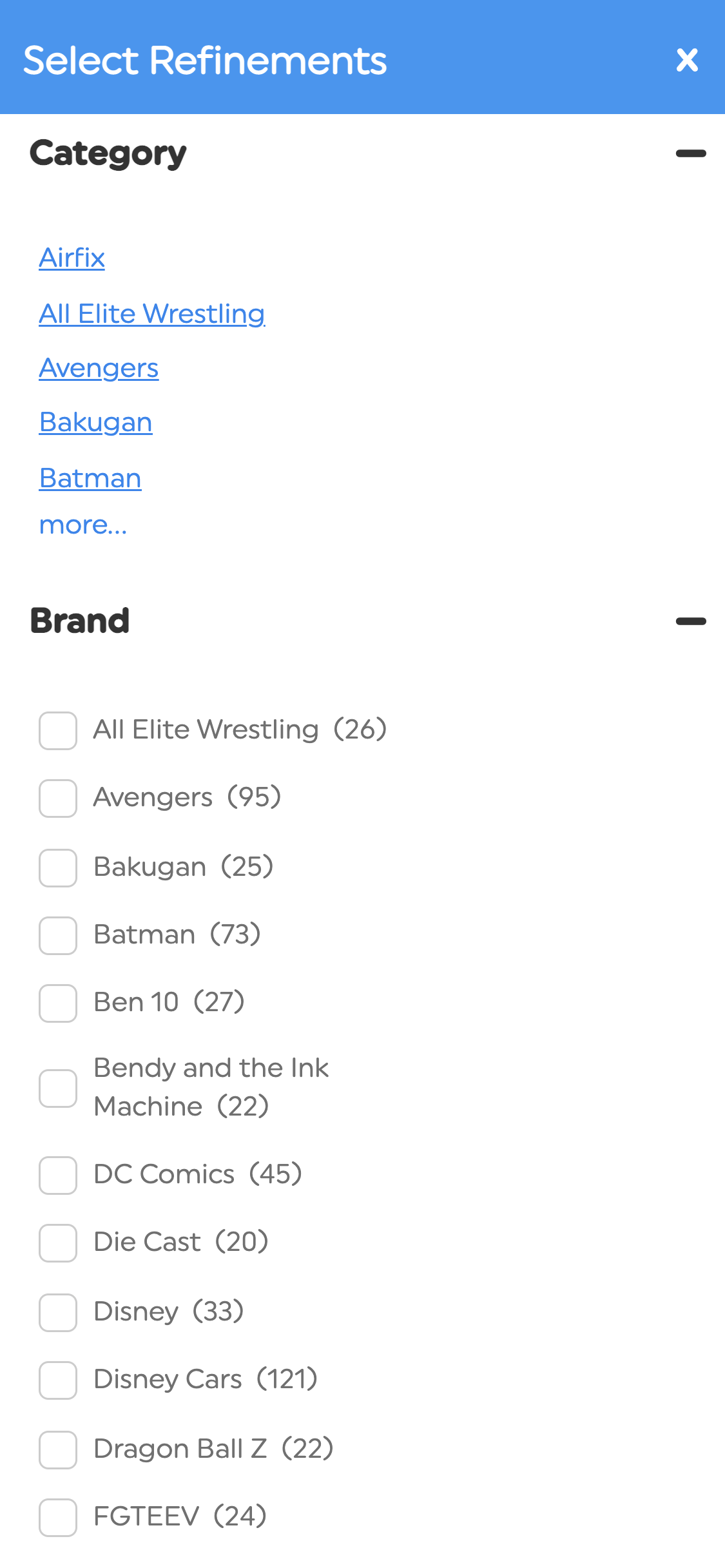Open the Airfix category link

click(72, 257)
